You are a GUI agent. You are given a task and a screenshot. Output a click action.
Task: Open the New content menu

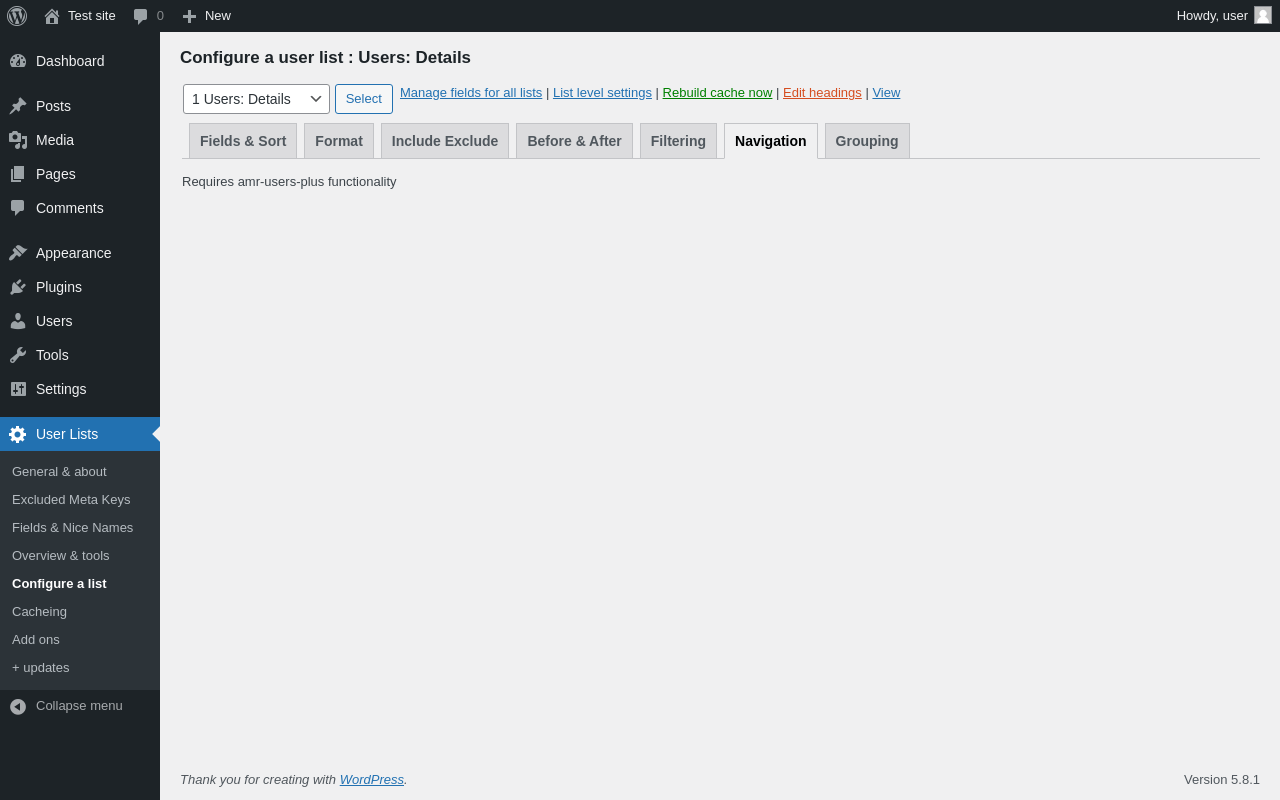[x=207, y=16]
